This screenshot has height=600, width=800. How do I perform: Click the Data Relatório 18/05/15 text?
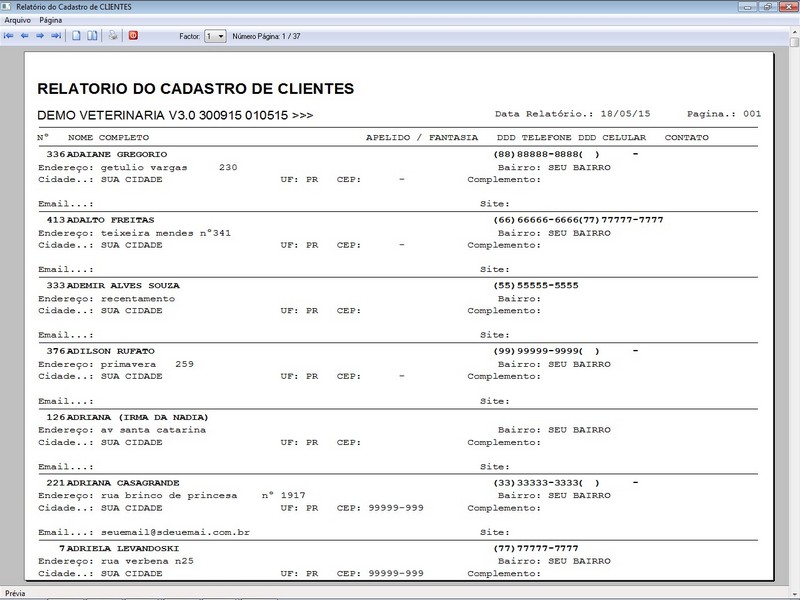pyautogui.click(x=572, y=114)
